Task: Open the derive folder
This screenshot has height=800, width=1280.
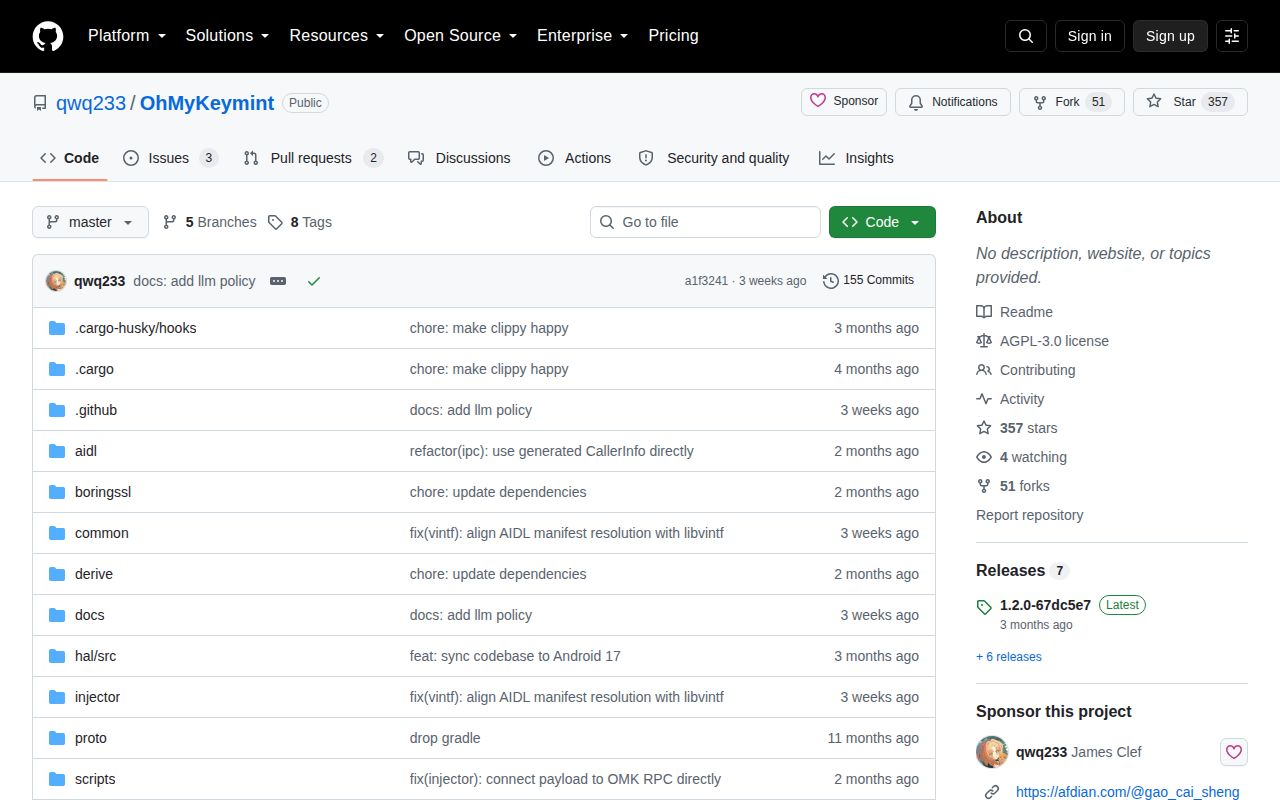Action: point(94,574)
